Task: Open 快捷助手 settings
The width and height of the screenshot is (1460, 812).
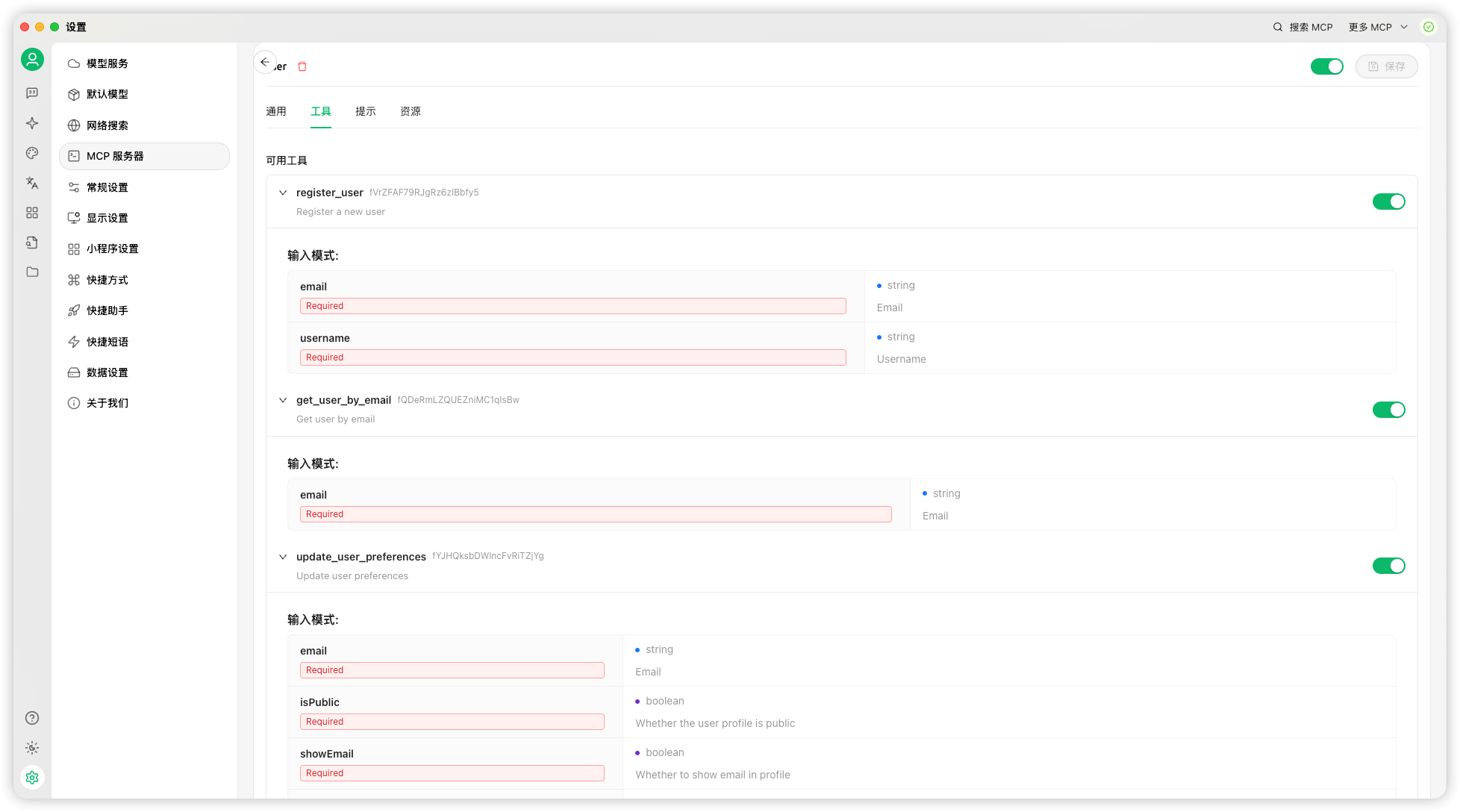Action: click(x=144, y=310)
